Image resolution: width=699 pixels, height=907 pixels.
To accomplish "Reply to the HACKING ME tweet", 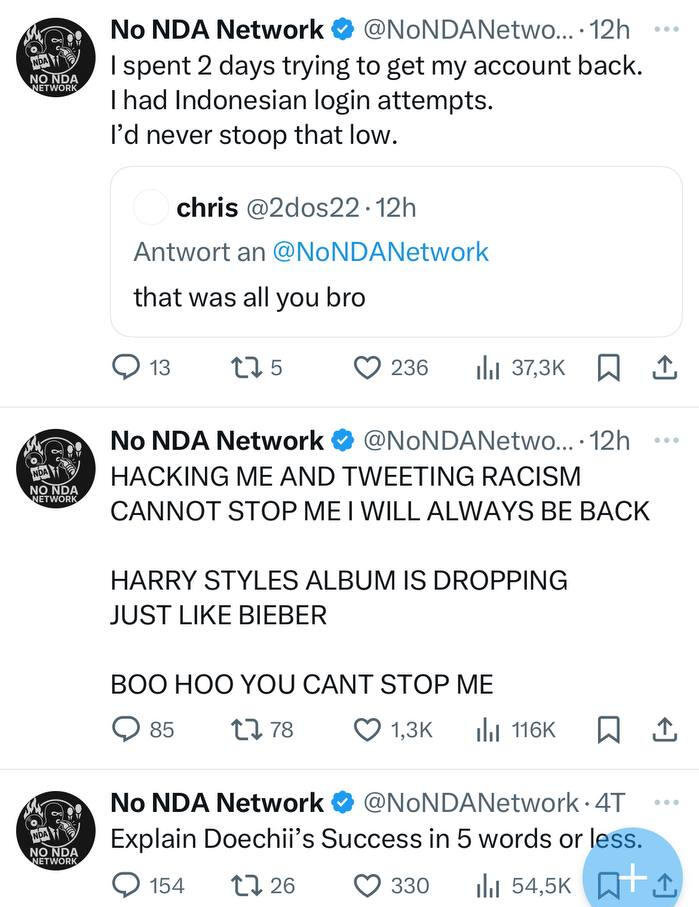I will tap(126, 730).
